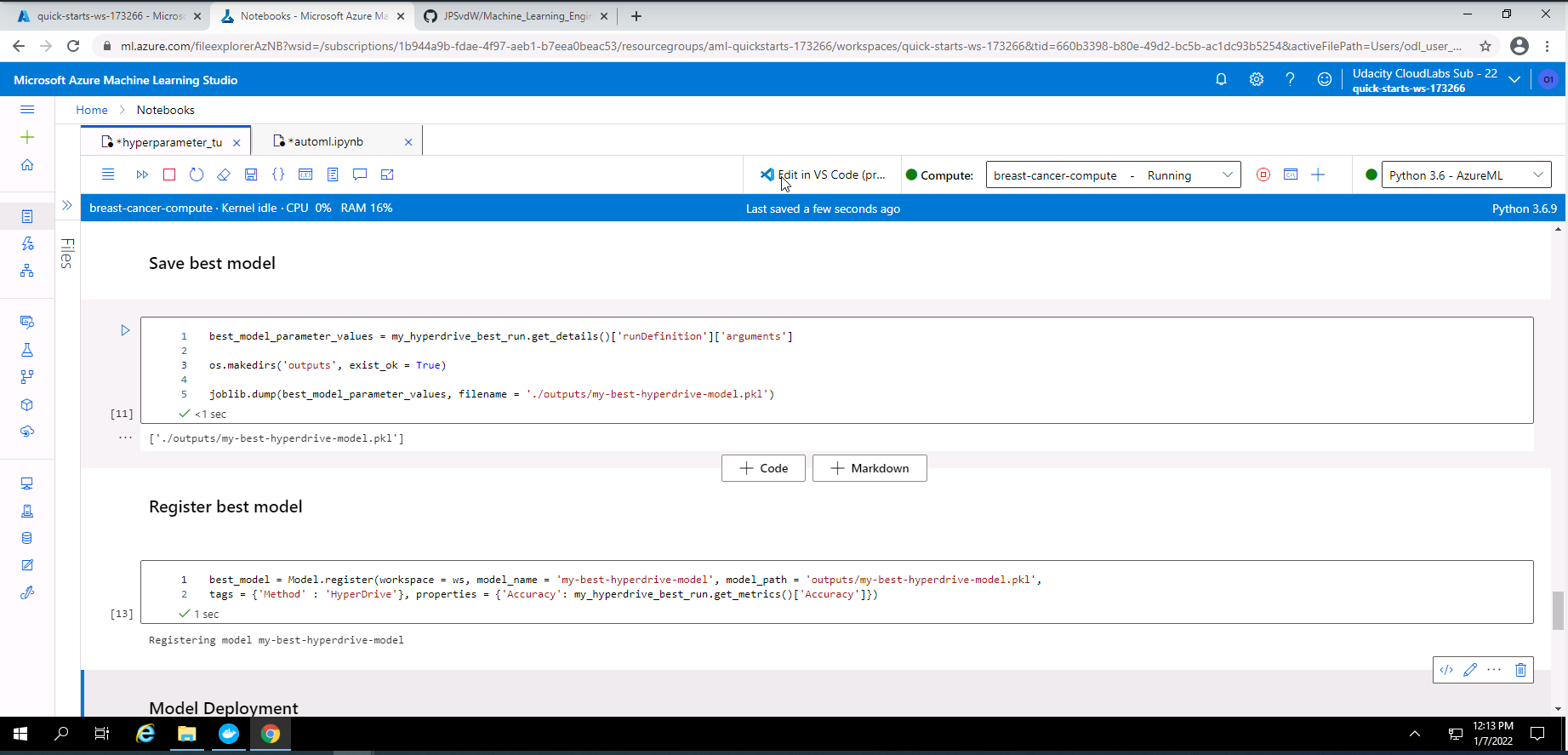Click focus mode pop-out icon in toolbar
The image size is (1568, 755).
(x=387, y=174)
